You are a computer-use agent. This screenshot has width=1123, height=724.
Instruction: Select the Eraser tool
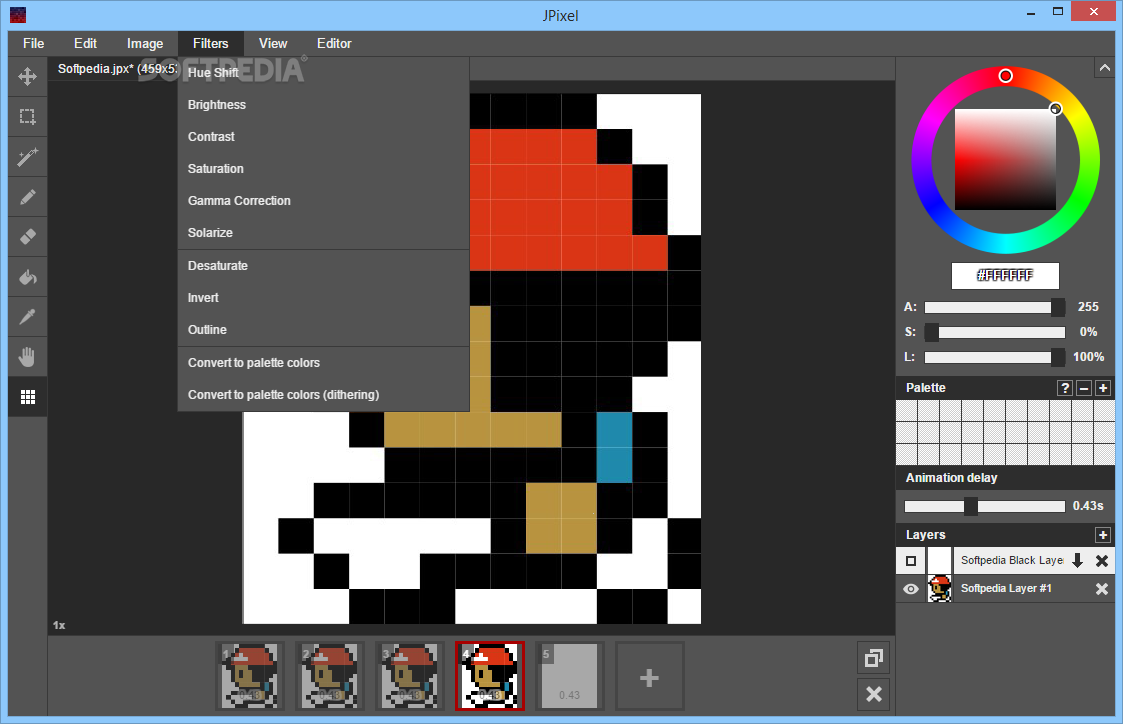point(28,236)
